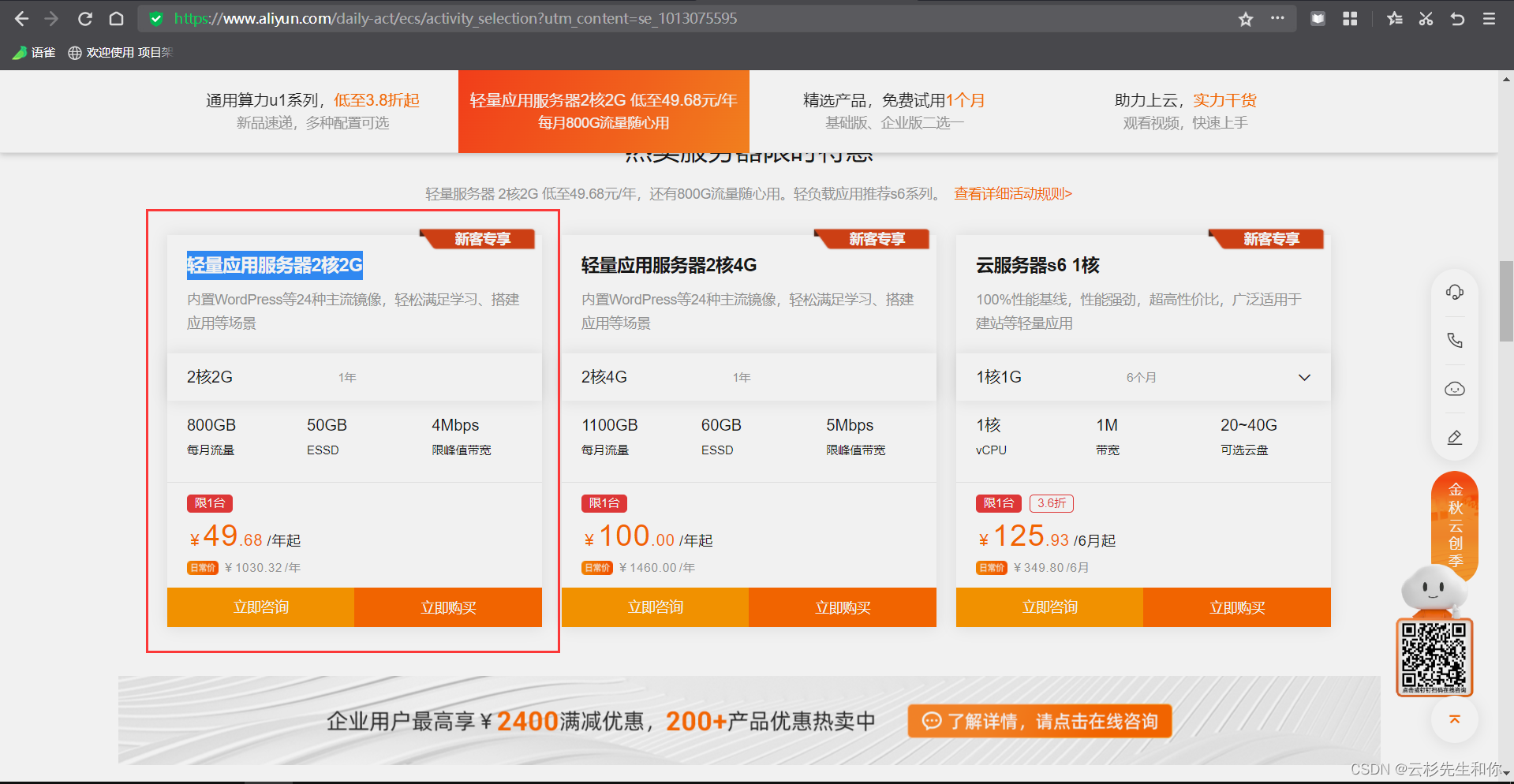Click the 5Mbps 限峰值带宽 spec
The width and height of the screenshot is (1514, 784).
855,436
